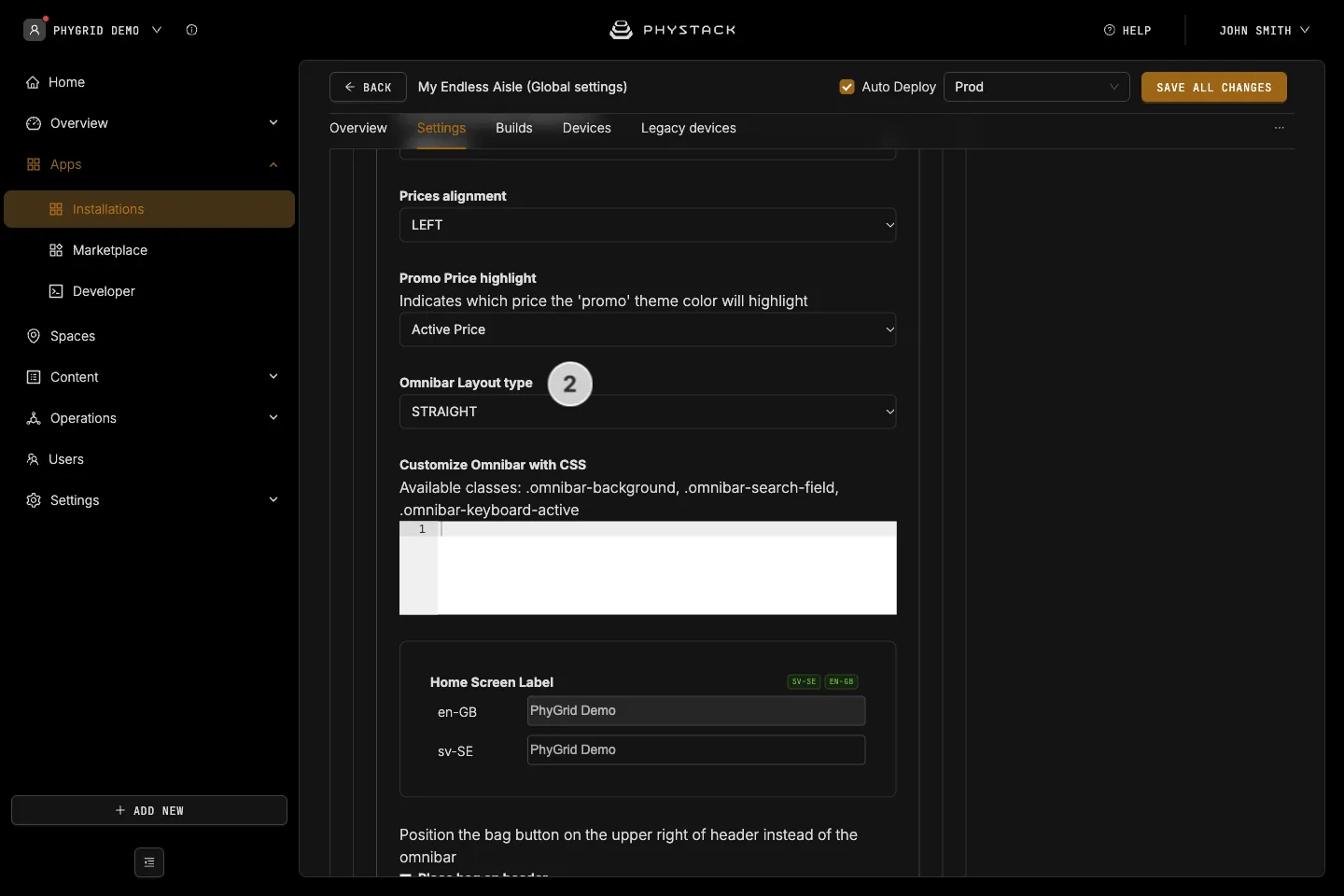Expand the Settings sidebar section chevron
Screen dimensions: 1344x896
click(273, 500)
